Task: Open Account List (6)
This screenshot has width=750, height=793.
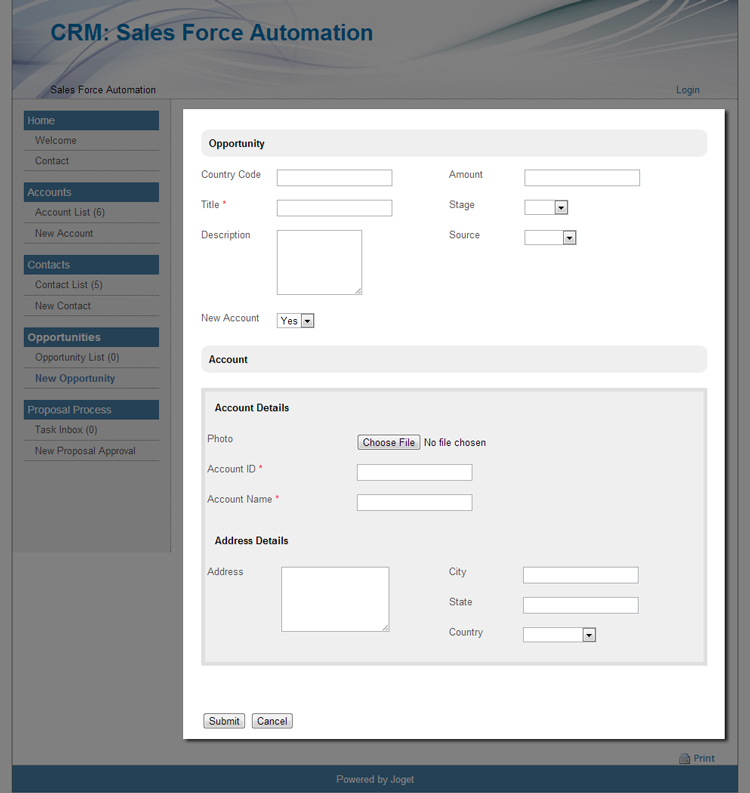Action: (70, 212)
